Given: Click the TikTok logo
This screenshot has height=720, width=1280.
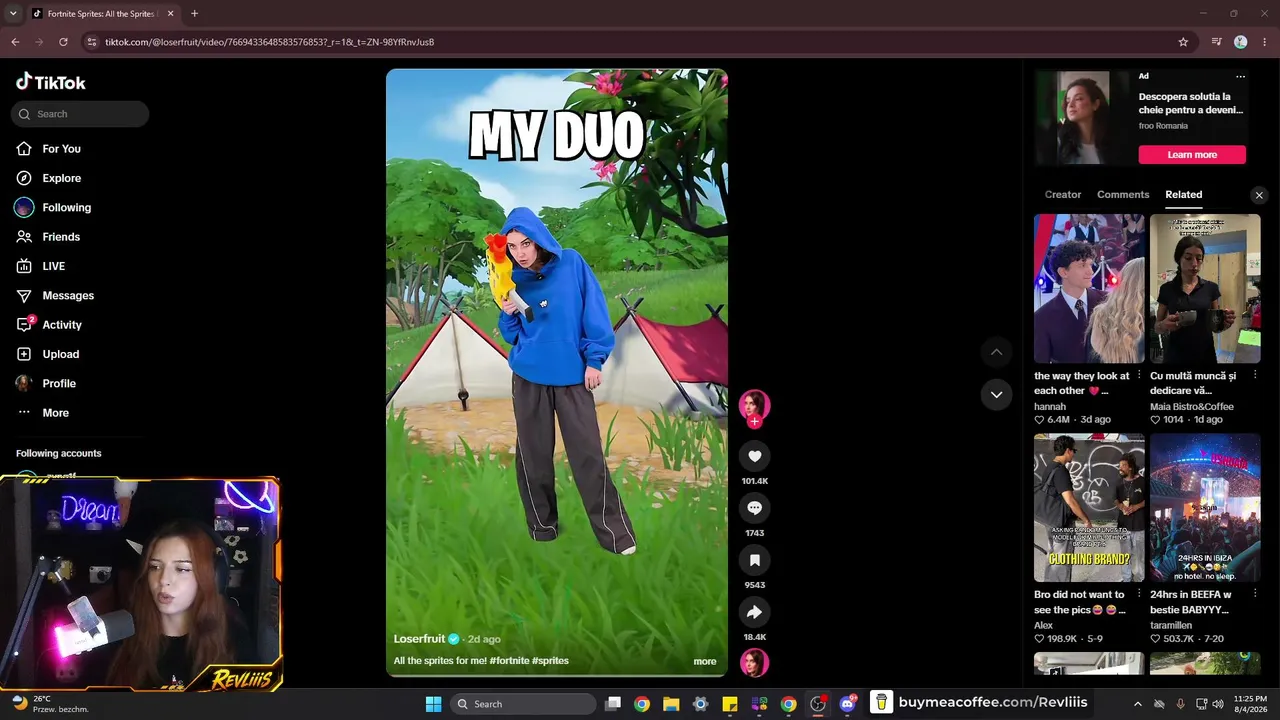Looking at the screenshot, I should [x=51, y=82].
